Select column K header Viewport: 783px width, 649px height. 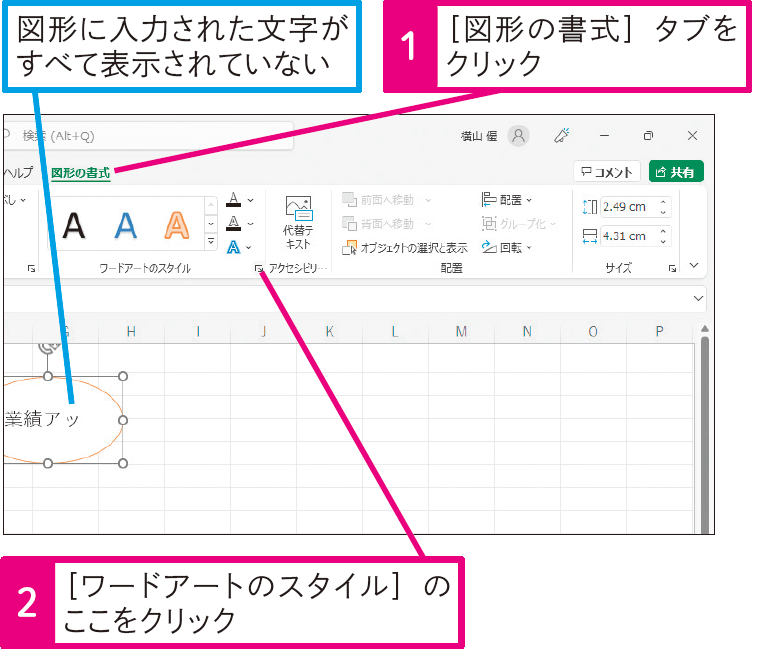[330, 331]
